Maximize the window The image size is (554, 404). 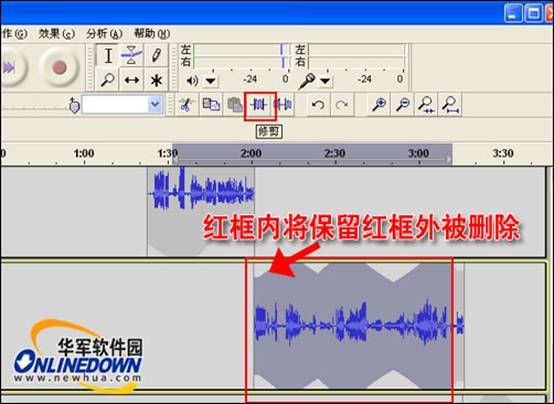pos(533,13)
